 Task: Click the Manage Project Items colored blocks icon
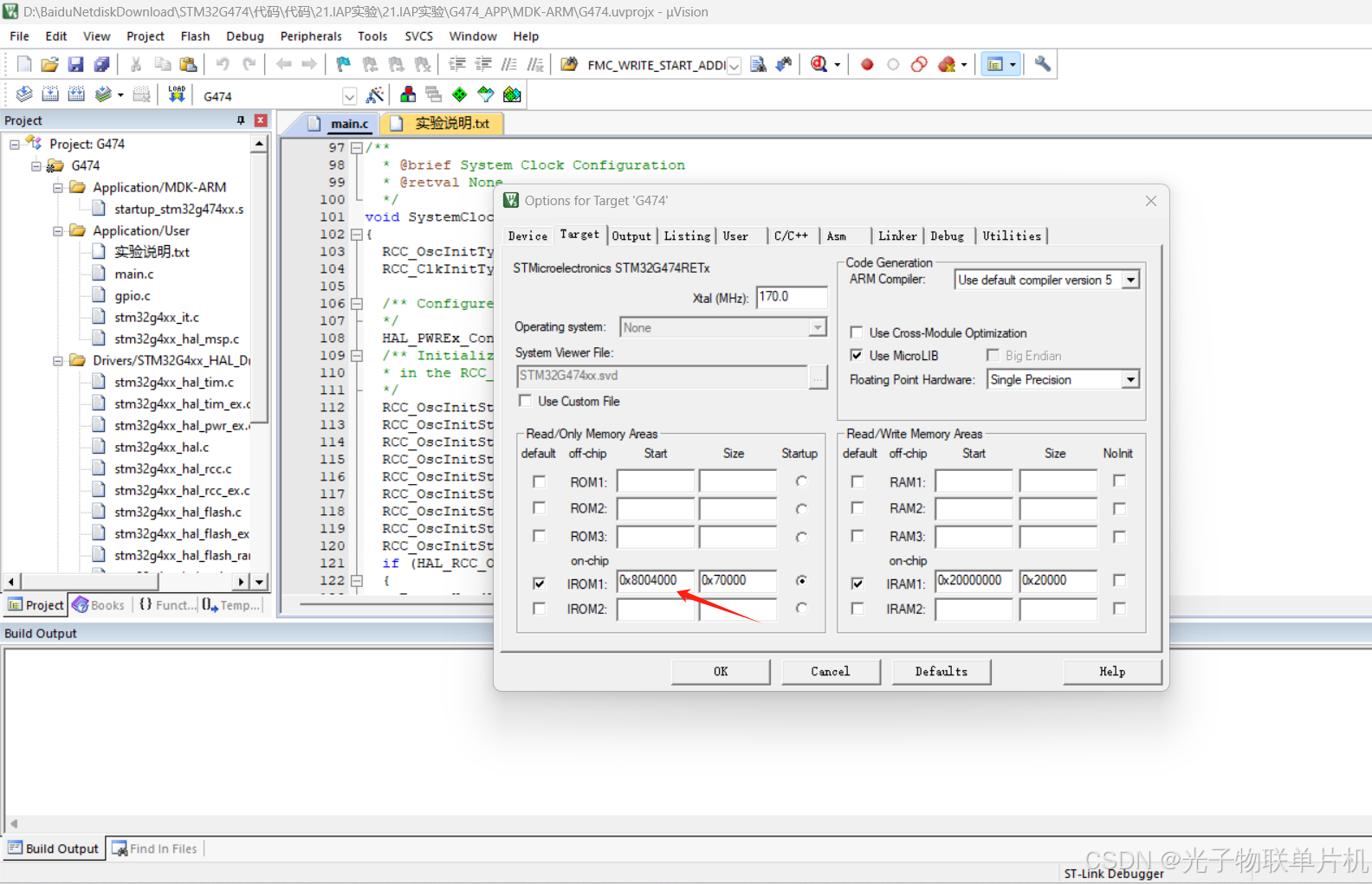pyautogui.click(x=408, y=94)
